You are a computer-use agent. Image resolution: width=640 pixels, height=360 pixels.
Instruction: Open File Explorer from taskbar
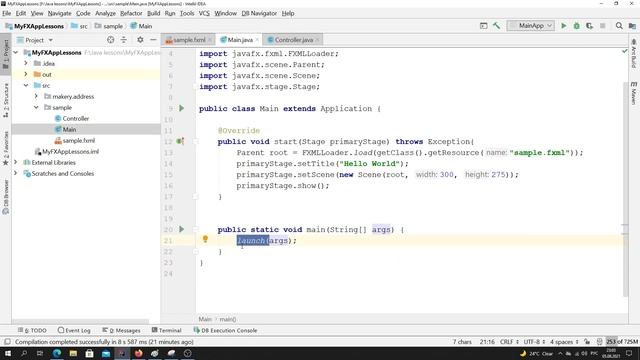[x=73, y=353]
